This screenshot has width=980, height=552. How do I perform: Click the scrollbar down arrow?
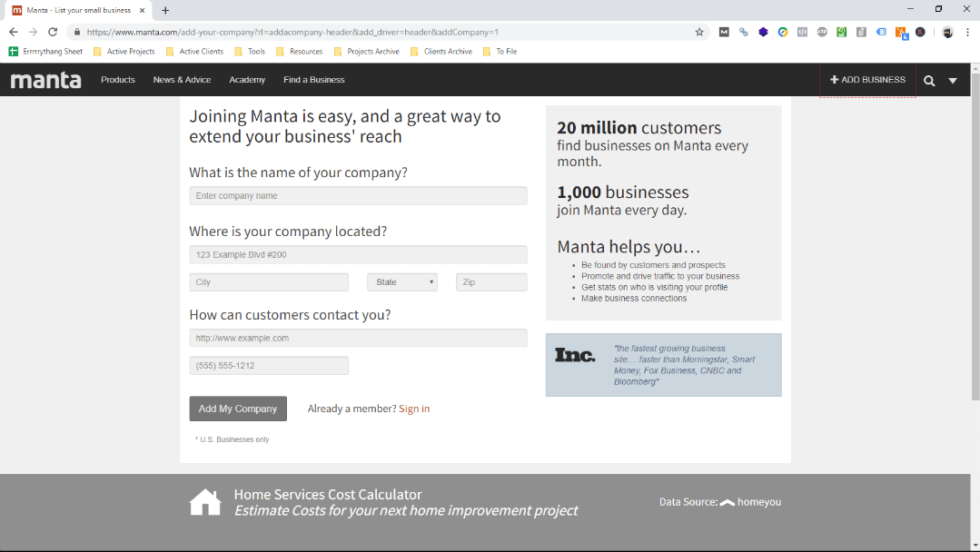(975, 546)
